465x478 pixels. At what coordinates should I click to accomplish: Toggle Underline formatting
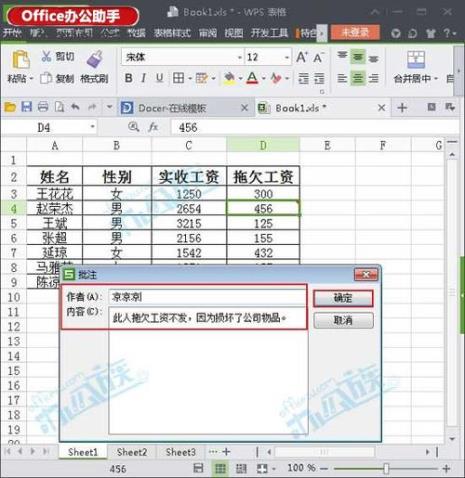(160, 78)
